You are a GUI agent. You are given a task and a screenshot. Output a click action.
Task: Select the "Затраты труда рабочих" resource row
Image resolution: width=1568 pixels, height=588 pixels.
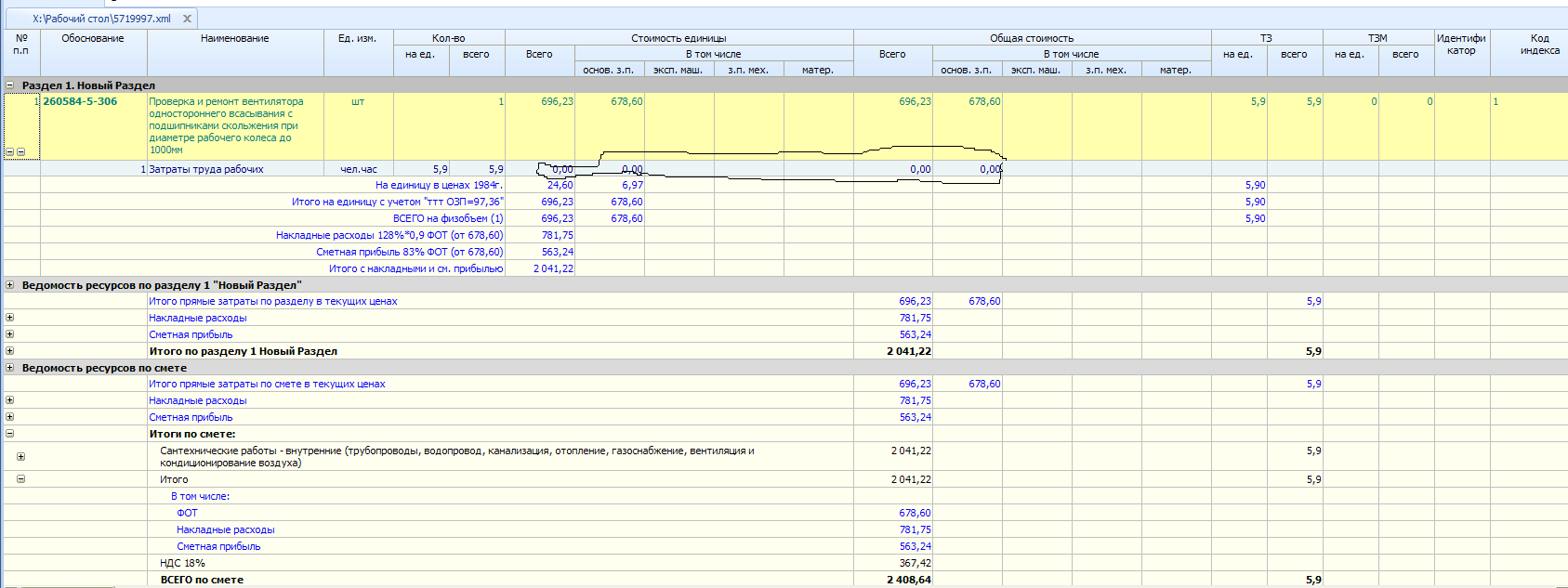[x=206, y=169]
